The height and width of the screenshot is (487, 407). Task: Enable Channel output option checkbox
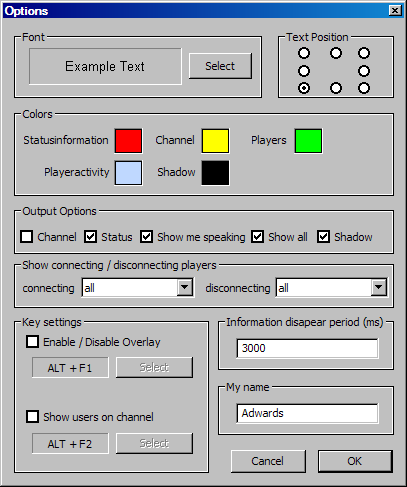pyautogui.click(x=27, y=237)
